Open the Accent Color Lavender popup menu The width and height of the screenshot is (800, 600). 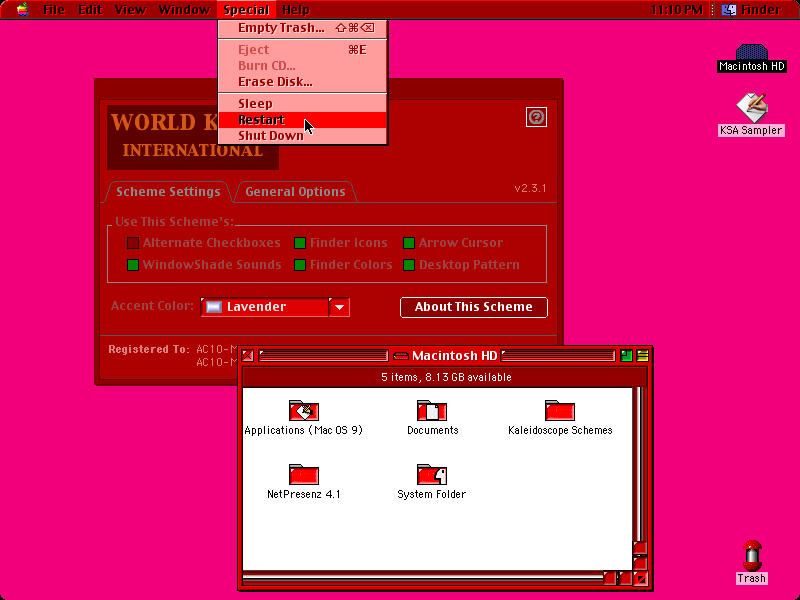point(275,307)
